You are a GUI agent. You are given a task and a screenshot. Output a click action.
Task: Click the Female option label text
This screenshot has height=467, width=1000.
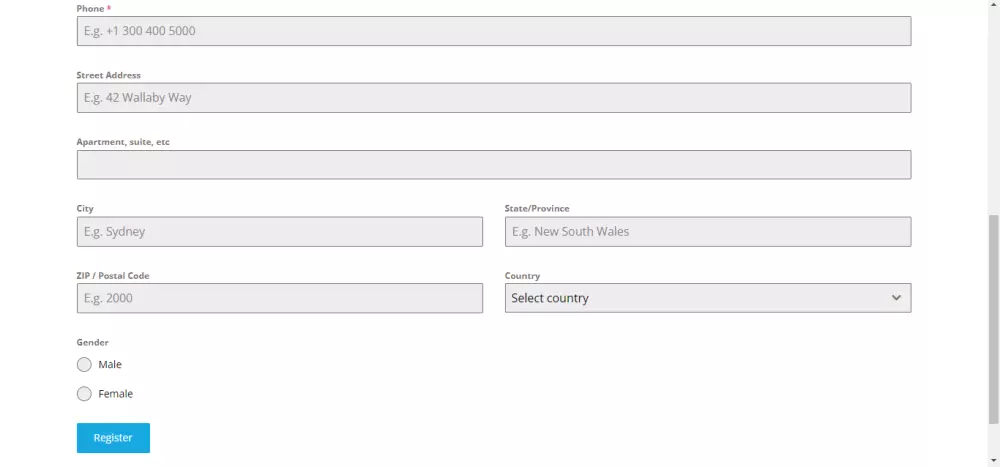coord(115,394)
